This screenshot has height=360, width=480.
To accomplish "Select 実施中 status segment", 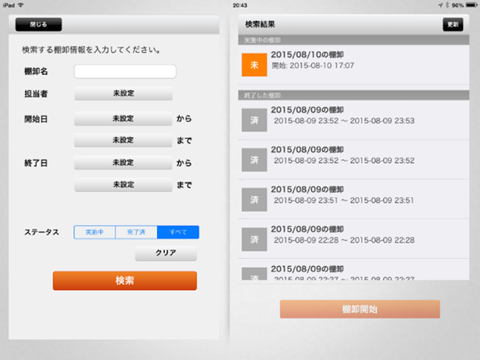I will pos(95,232).
